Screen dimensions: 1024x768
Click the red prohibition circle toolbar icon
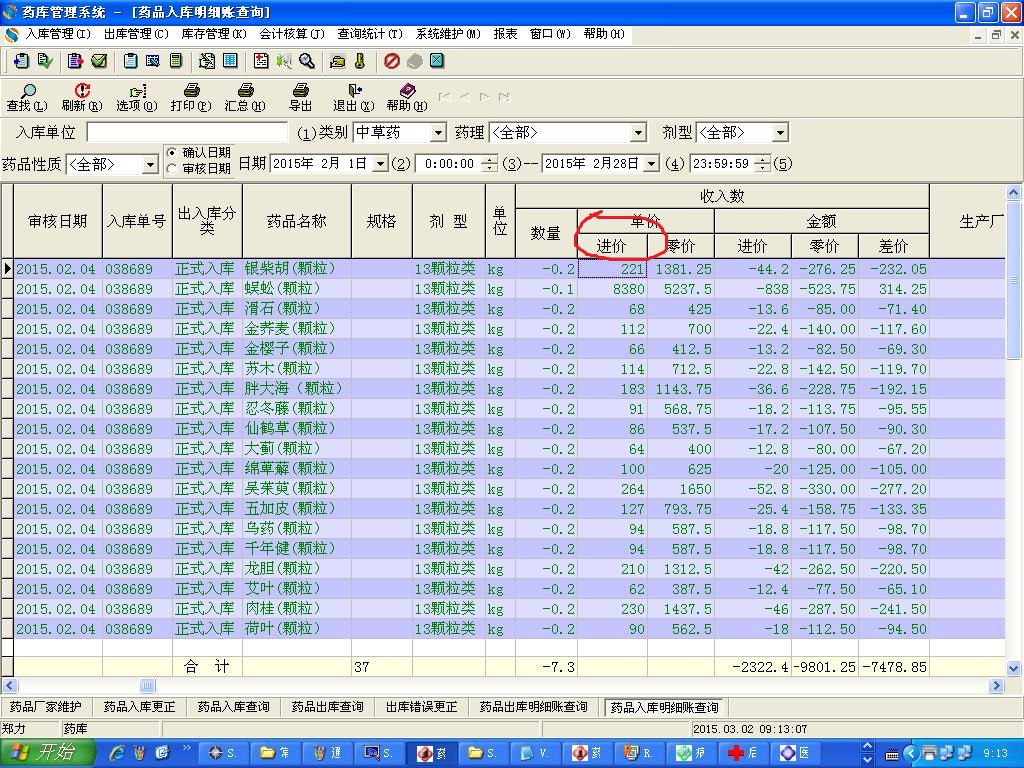click(392, 61)
